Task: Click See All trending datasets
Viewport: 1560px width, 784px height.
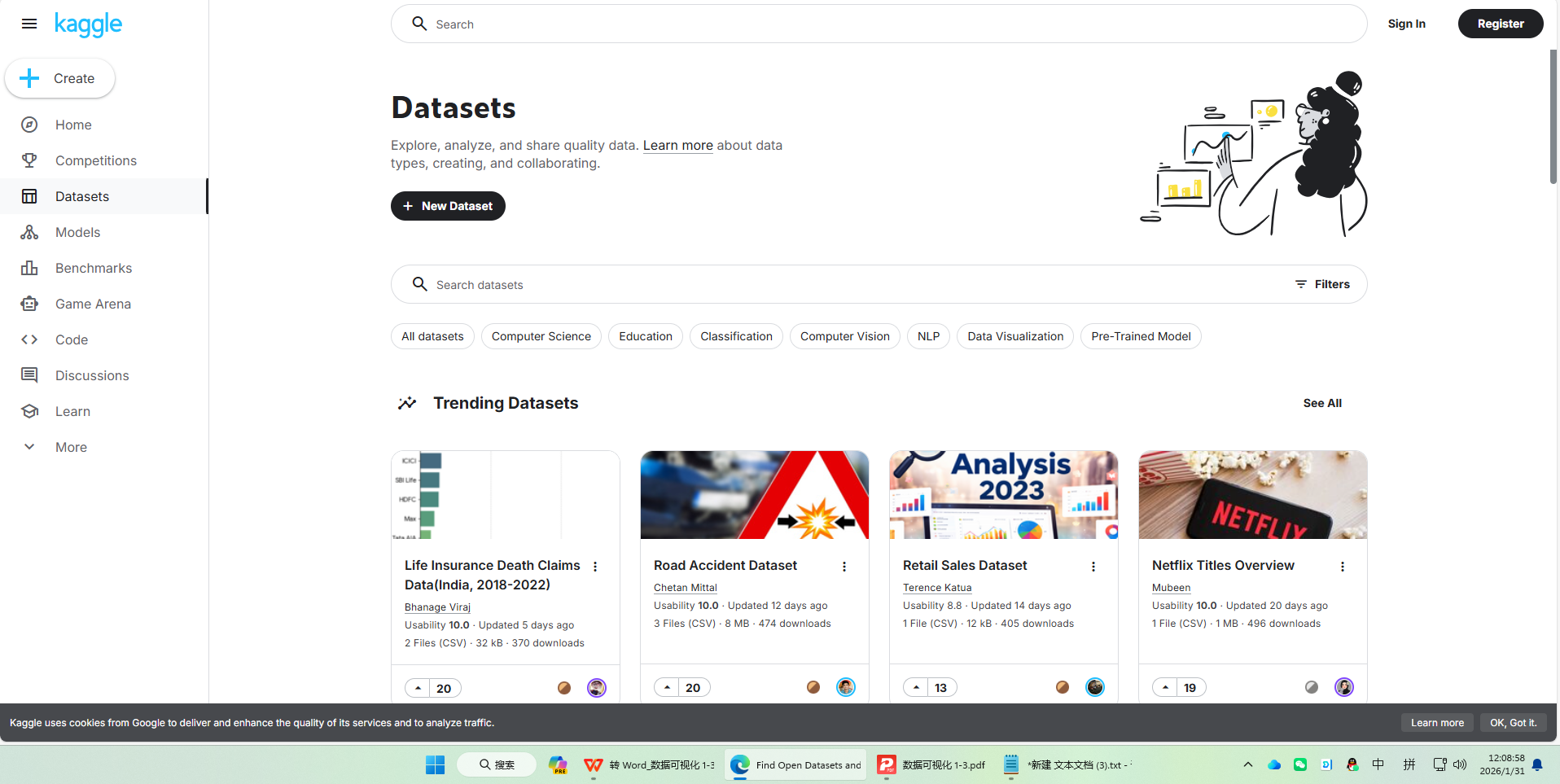Action: pos(1322,403)
